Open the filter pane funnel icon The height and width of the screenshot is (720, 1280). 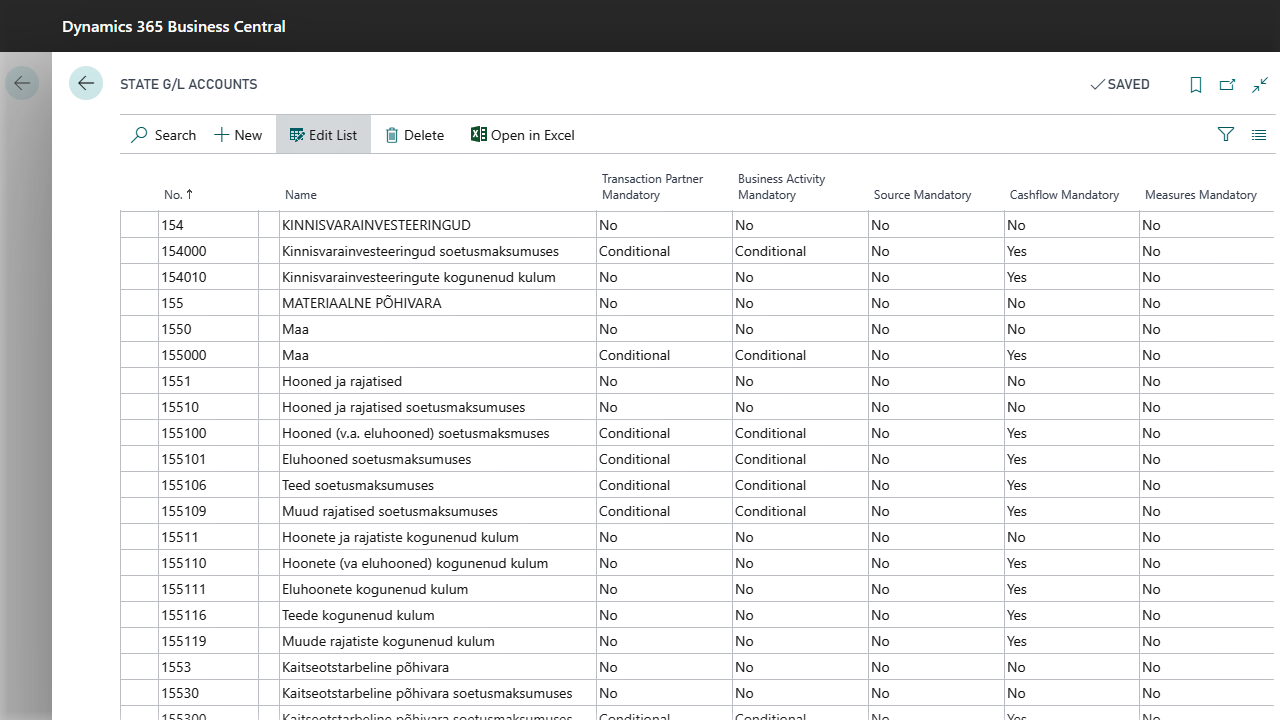coord(1226,134)
